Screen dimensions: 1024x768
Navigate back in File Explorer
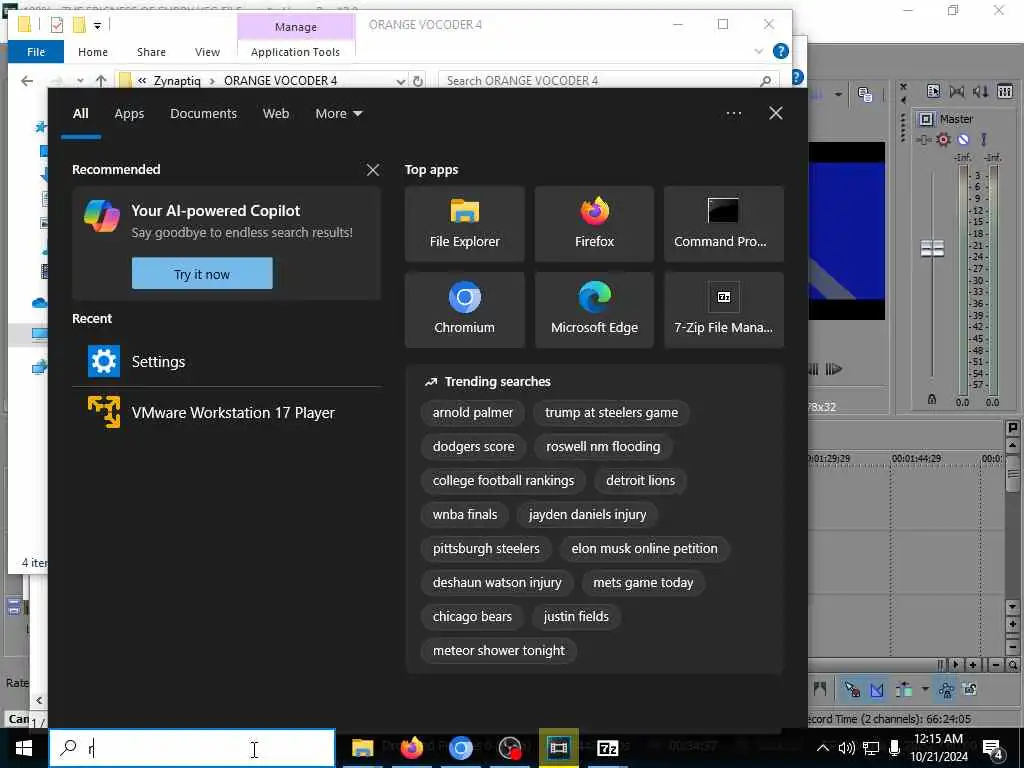click(27, 81)
